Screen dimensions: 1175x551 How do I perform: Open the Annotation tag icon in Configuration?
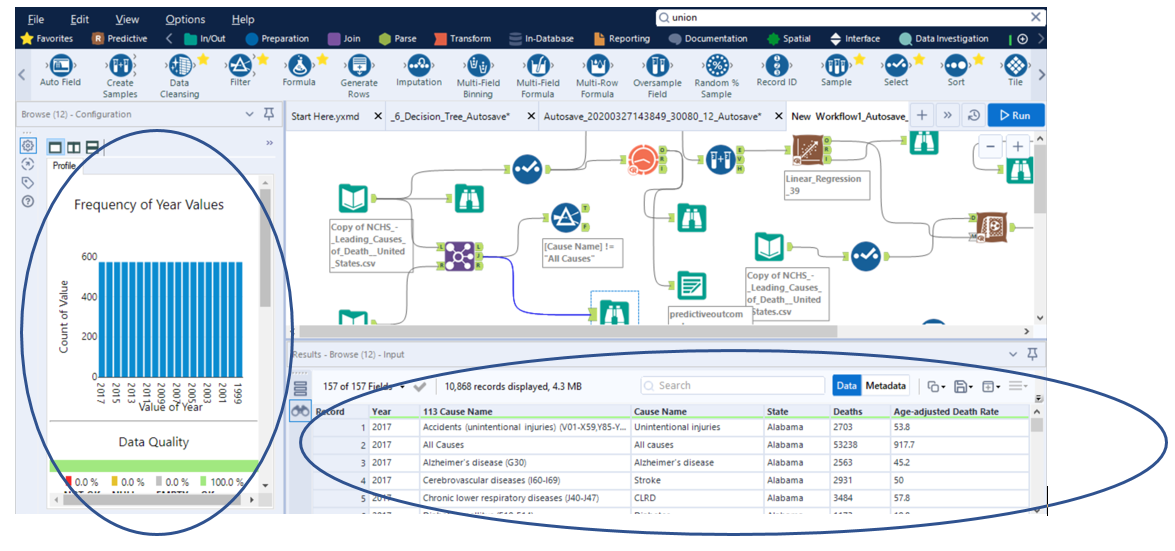(x=27, y=183)
